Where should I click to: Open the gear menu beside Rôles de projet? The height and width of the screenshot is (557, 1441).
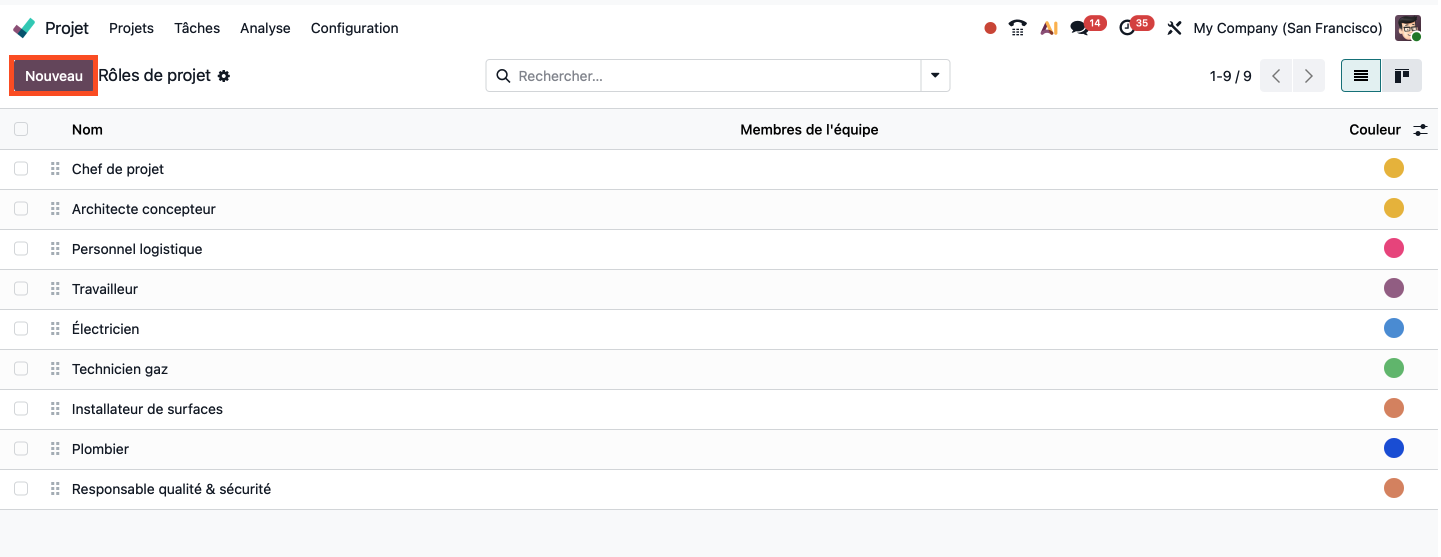pyautogui.click(x=224, y=76)
